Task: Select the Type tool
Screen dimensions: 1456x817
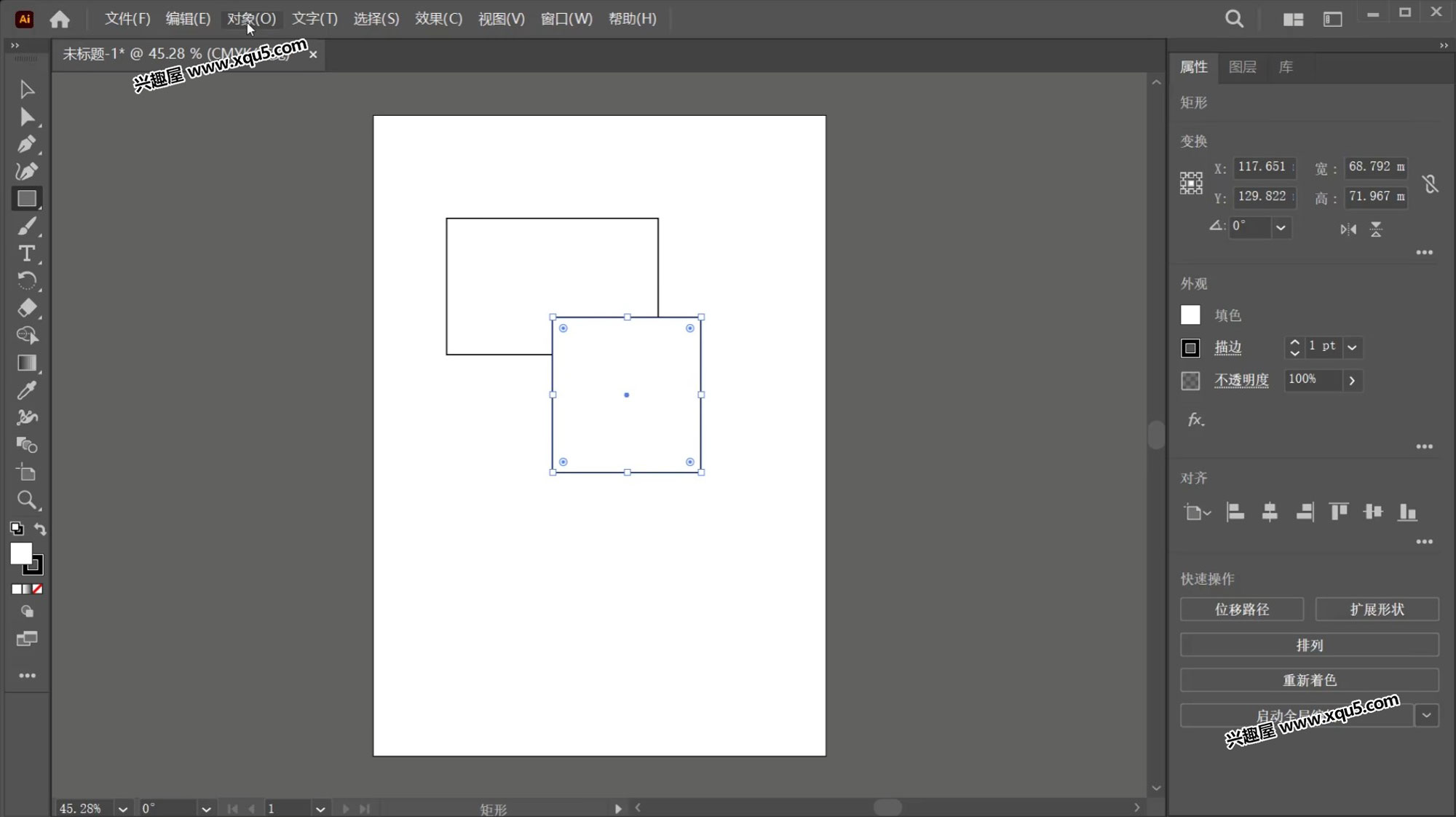Action: (x=27, y=253)
